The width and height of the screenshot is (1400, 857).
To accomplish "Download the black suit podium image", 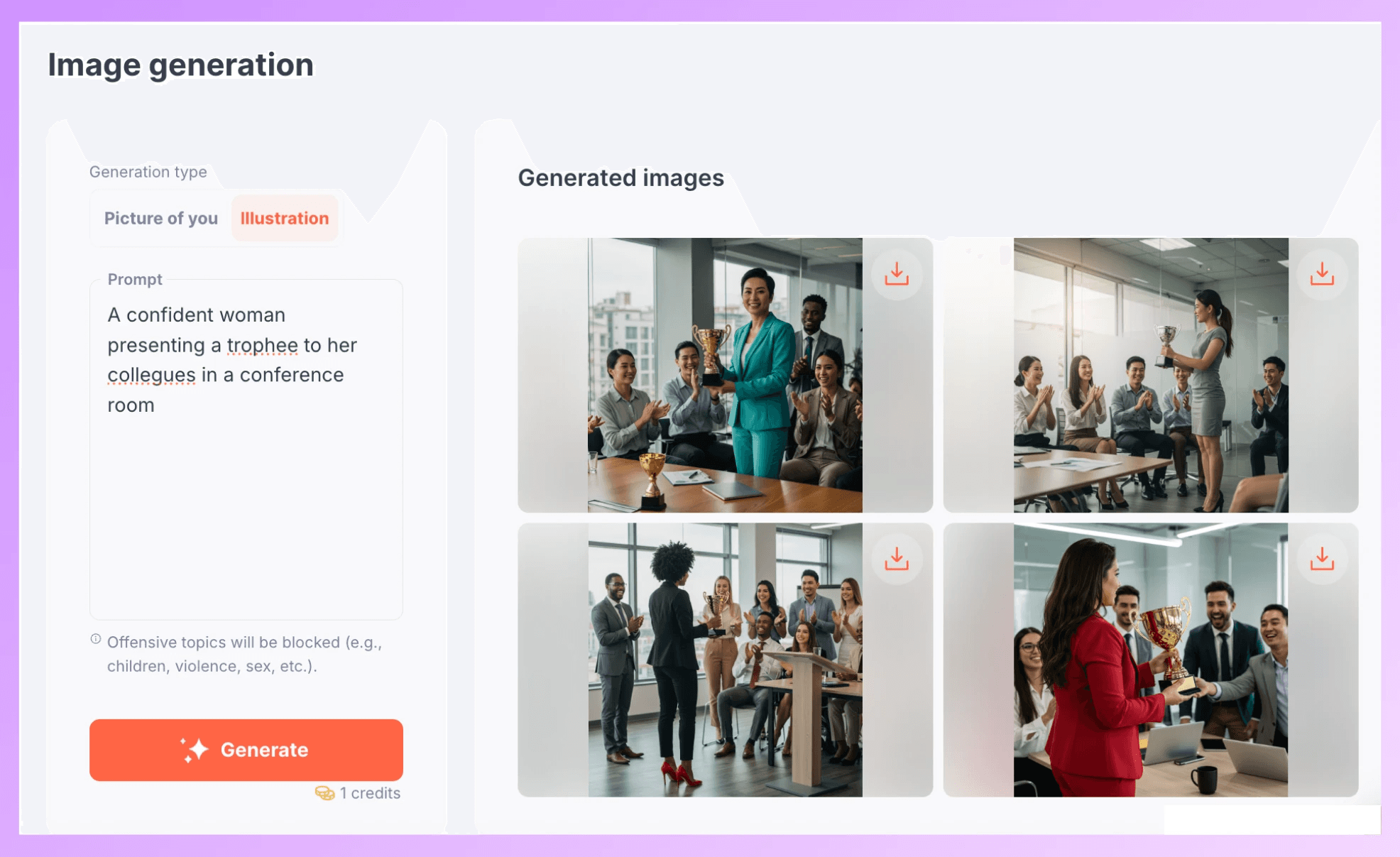I will click(x=897, y=559).
